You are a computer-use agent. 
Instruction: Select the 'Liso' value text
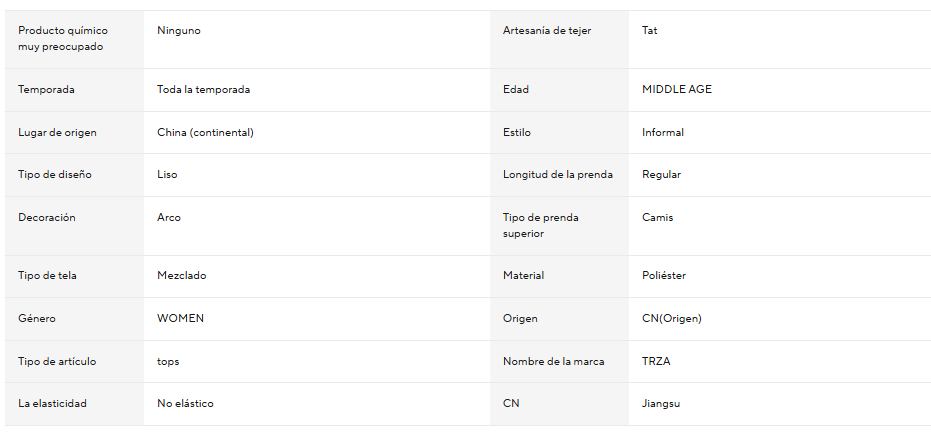tap(167, 175)
